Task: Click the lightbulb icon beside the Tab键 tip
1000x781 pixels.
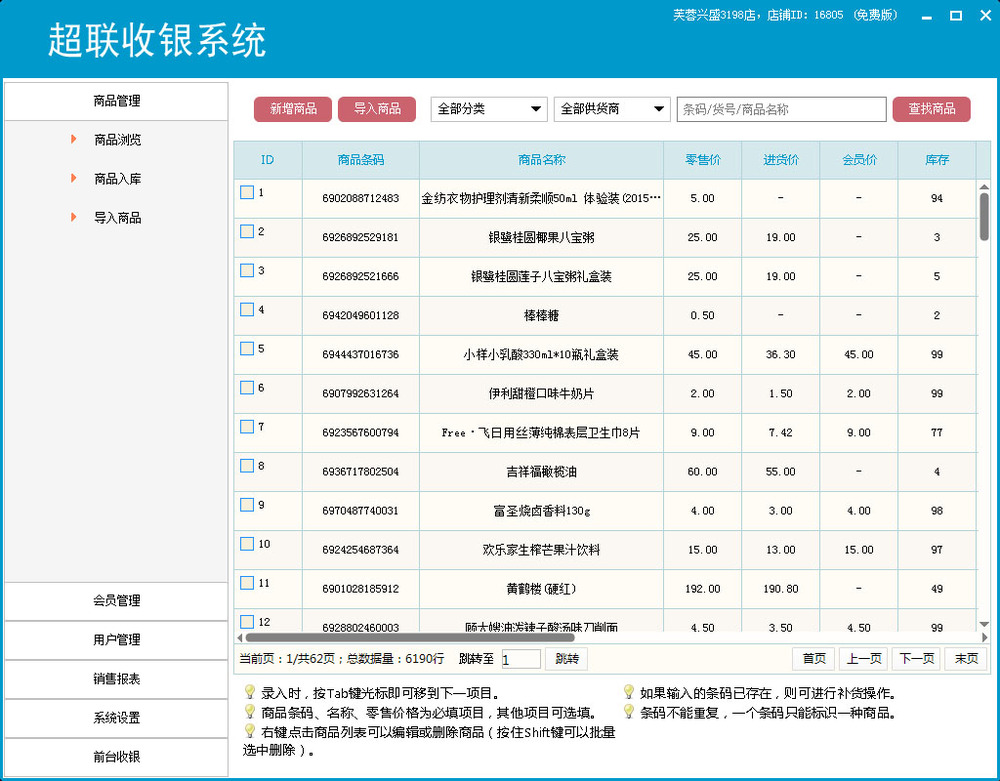Action: (250, 692)
